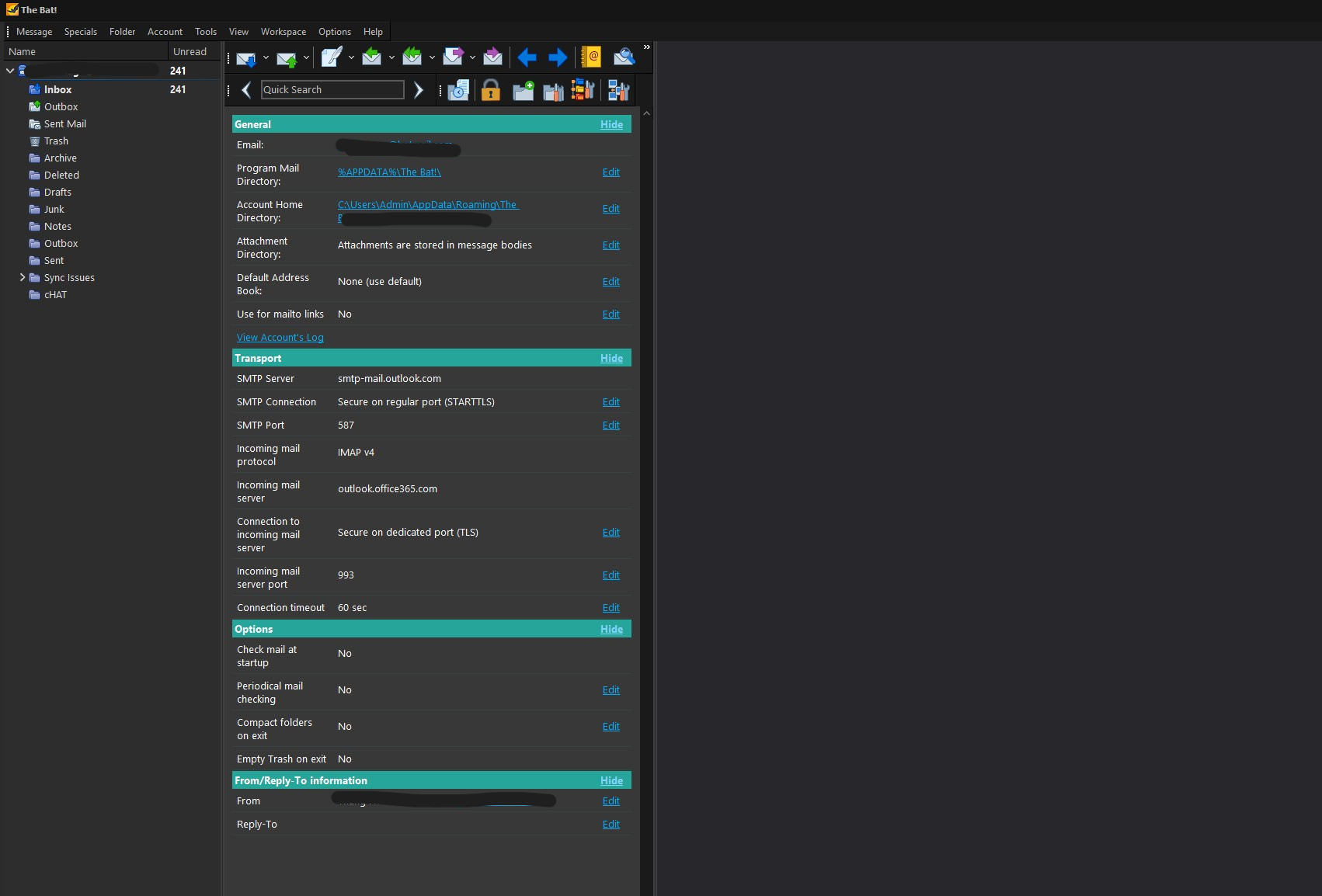The image size is (1322, 896).
Task: Click the Forward message icon beside the Reply All icon
Action: tap(453, 57)
